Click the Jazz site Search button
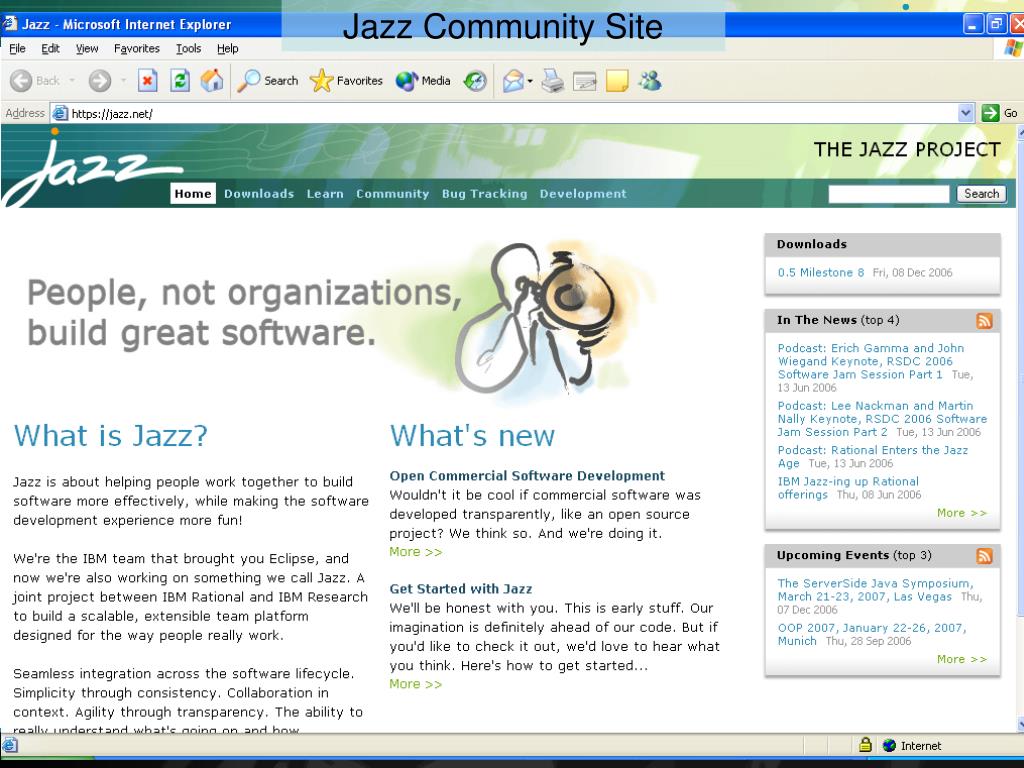Screen dimensions: 1024x768 [x=981, y=193]
